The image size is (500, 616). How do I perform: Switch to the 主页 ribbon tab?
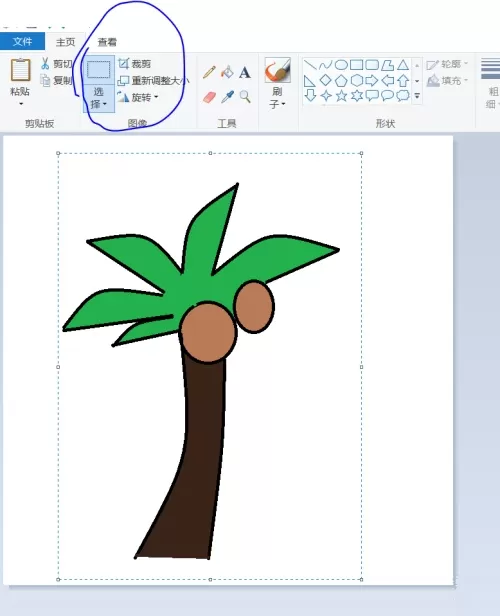[65, 42]
